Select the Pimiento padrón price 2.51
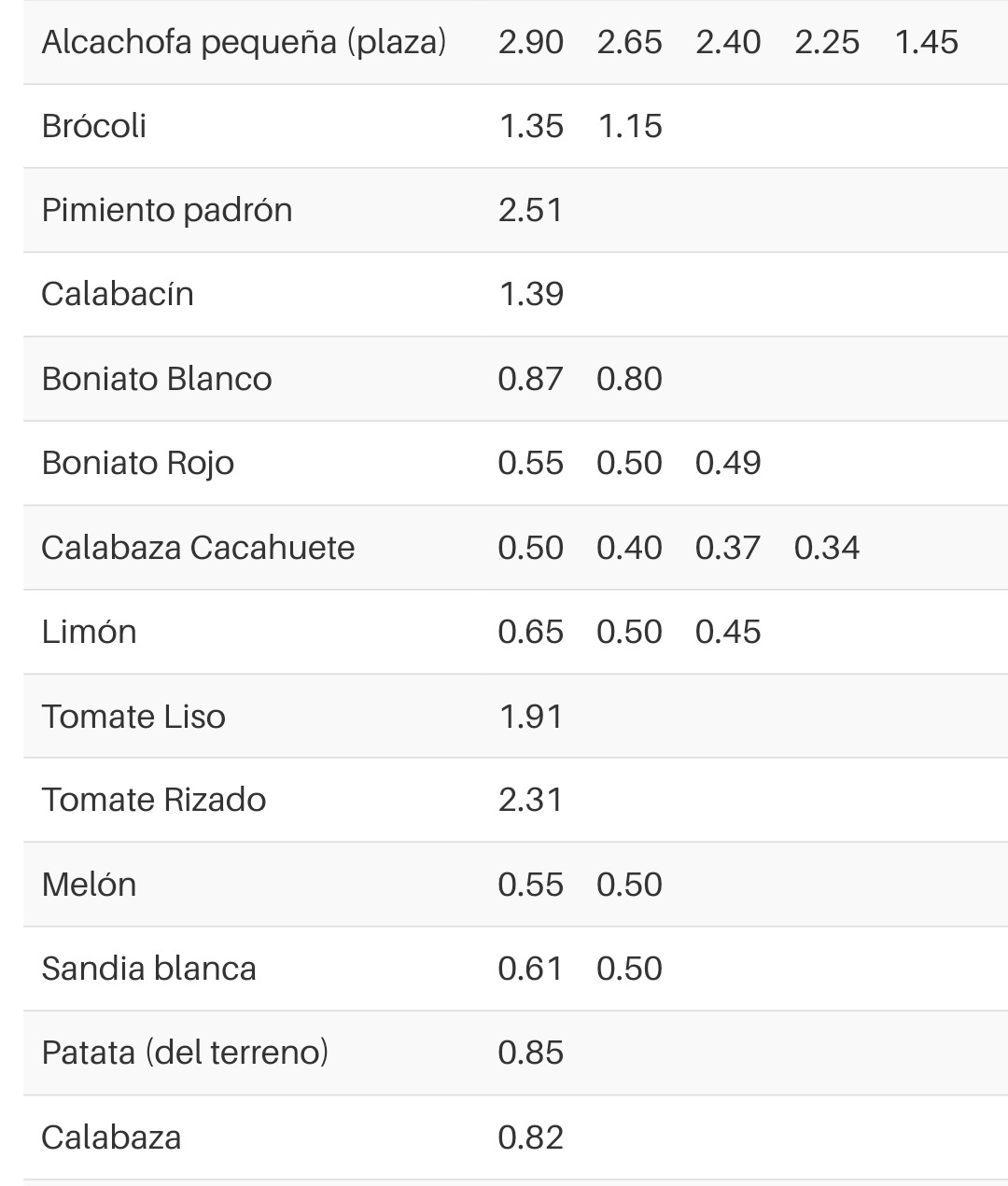 pyautogui.click(x=531, y=210)
